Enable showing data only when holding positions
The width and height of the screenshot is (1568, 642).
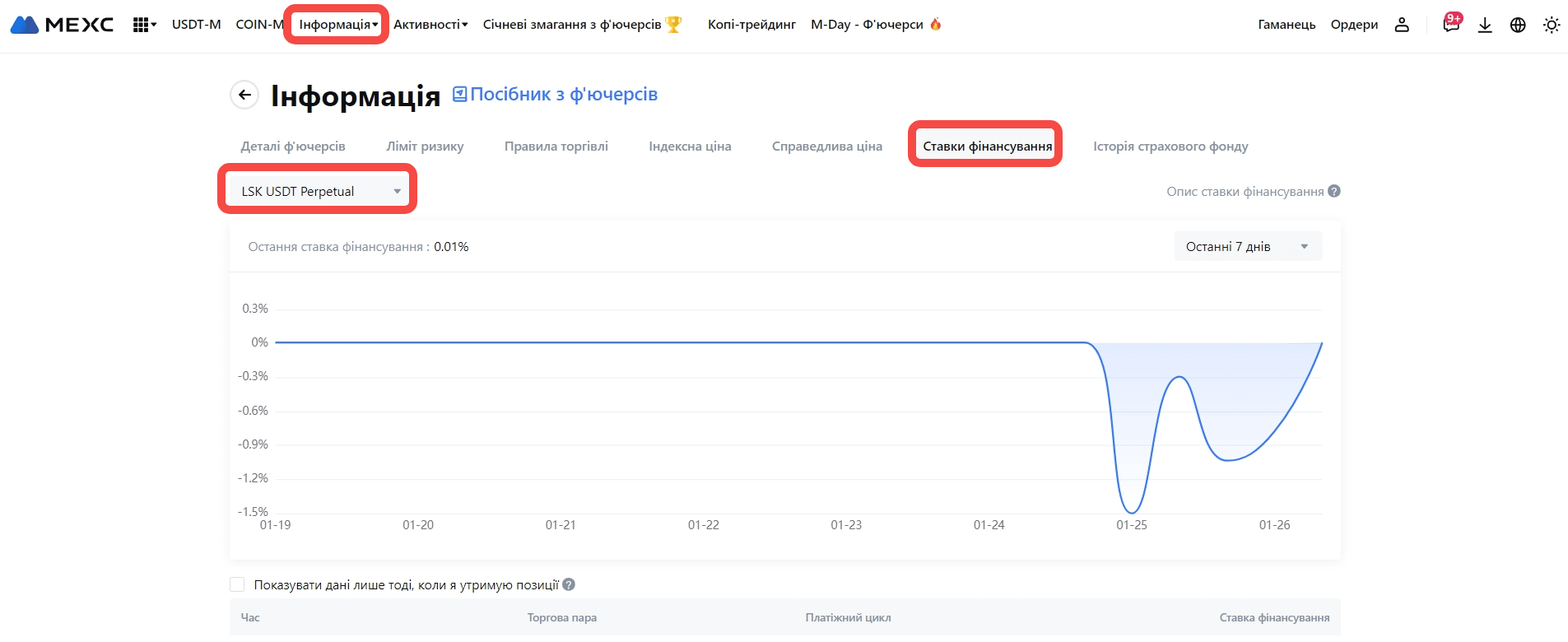237,584
